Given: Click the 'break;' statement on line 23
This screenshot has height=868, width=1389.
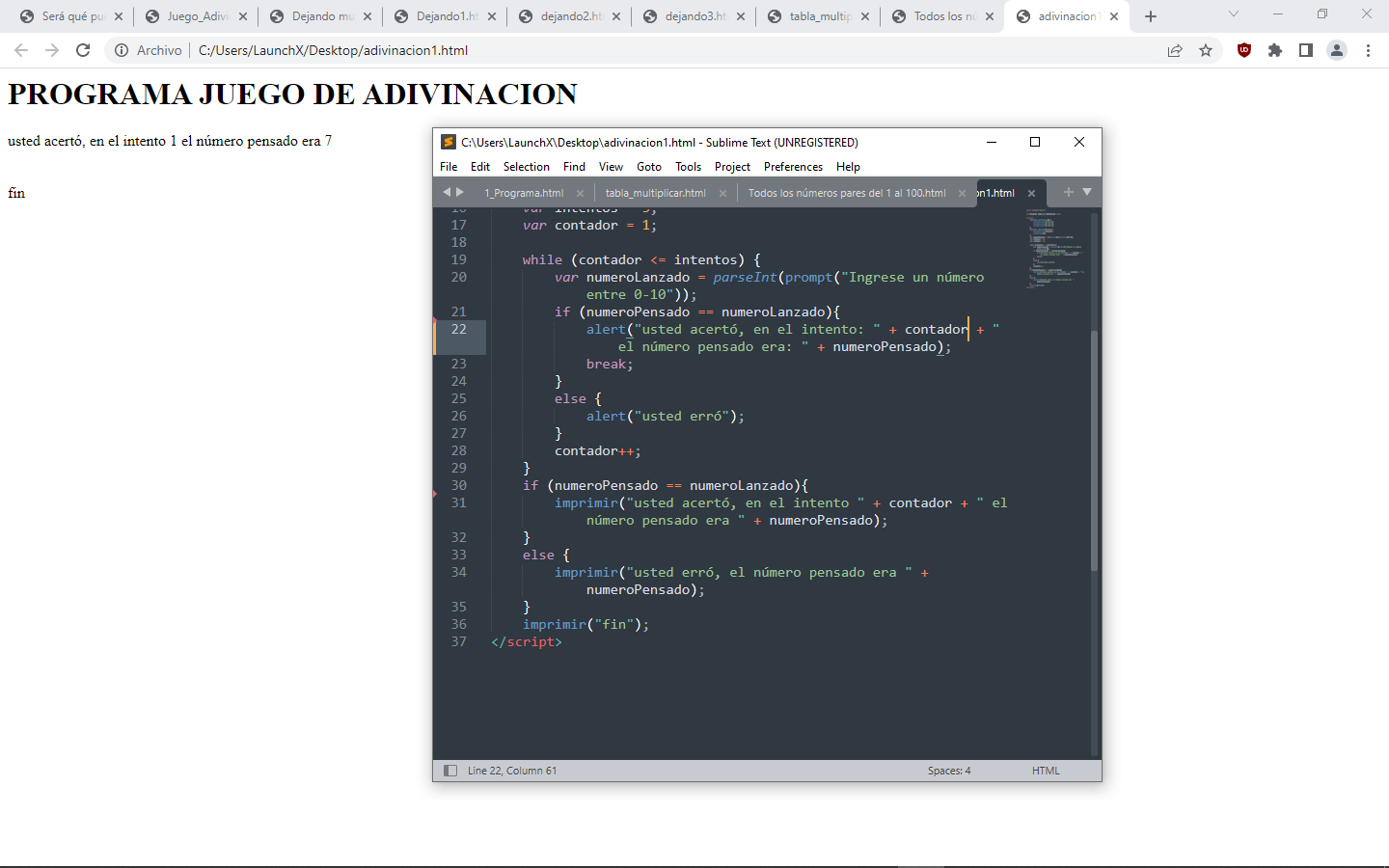Looking at the screenshot, I should click(610, 364).
